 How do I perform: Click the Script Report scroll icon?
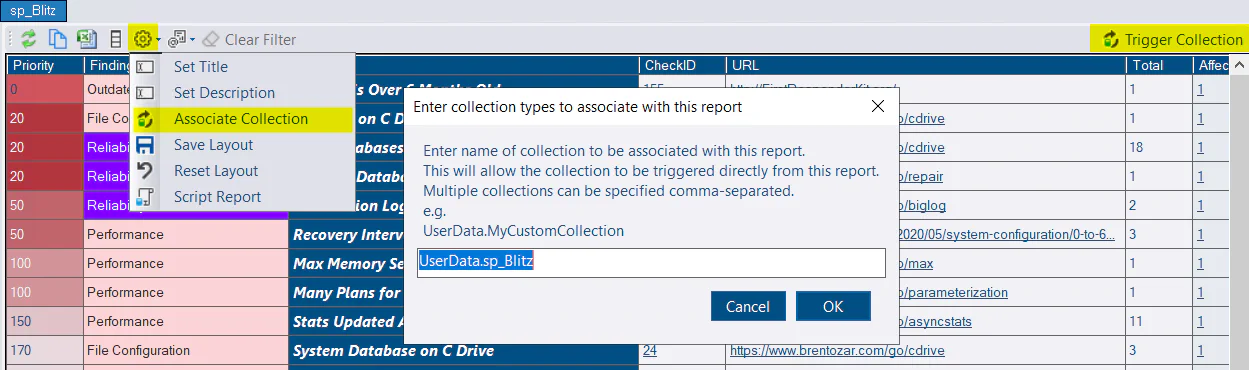click(x=145, y=197)
